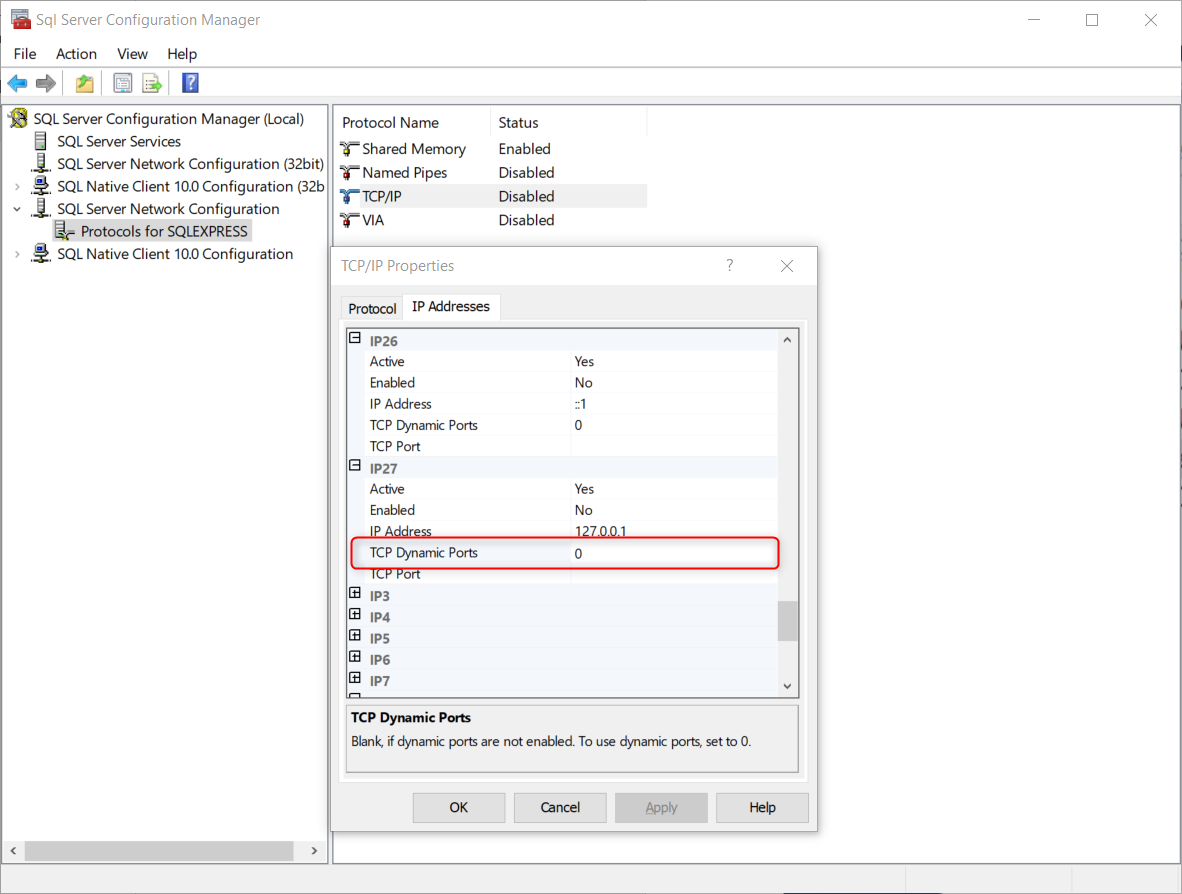
Task: Click the Disabled status of Named Pipes
Action: [526, 173]
